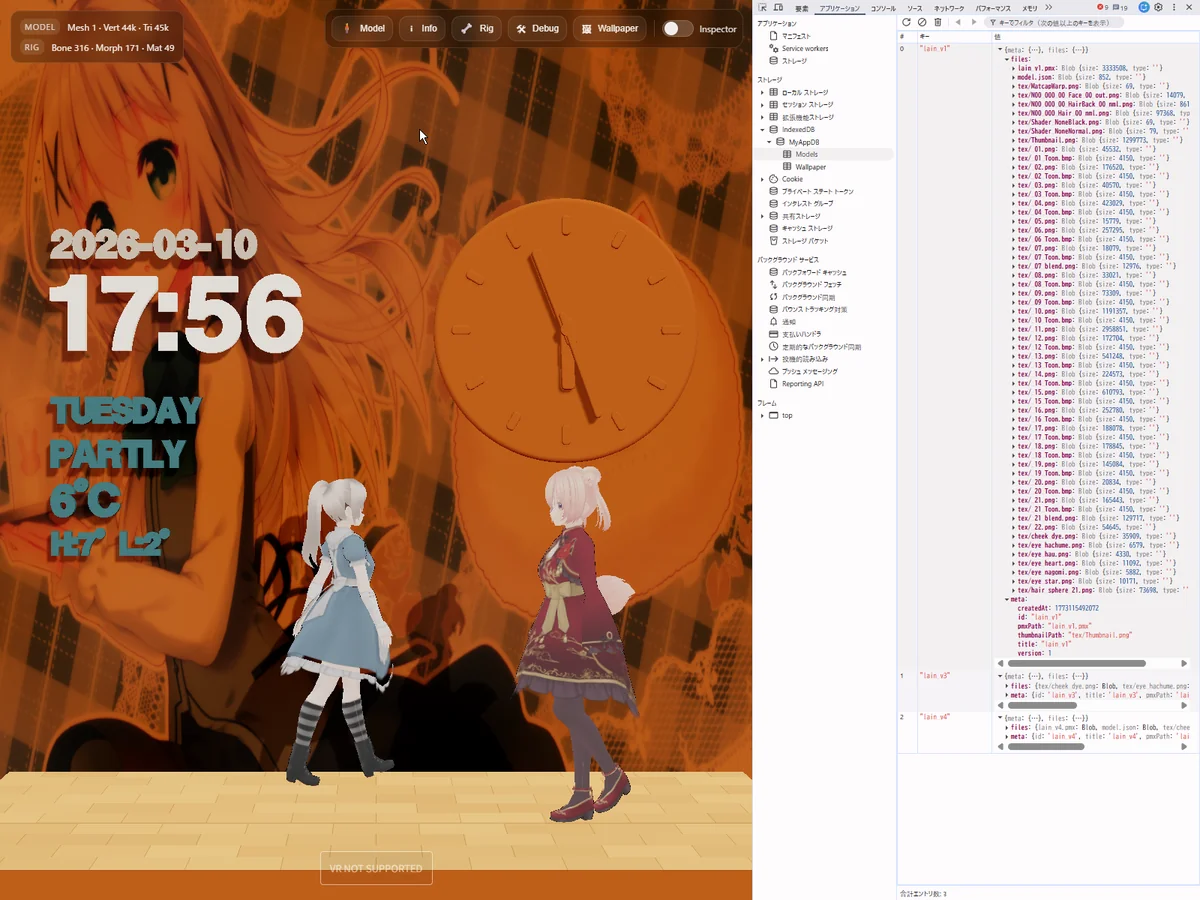Toggle the device toolbar icon
This screenshot has width=1200, height=900.
[778, 8]
